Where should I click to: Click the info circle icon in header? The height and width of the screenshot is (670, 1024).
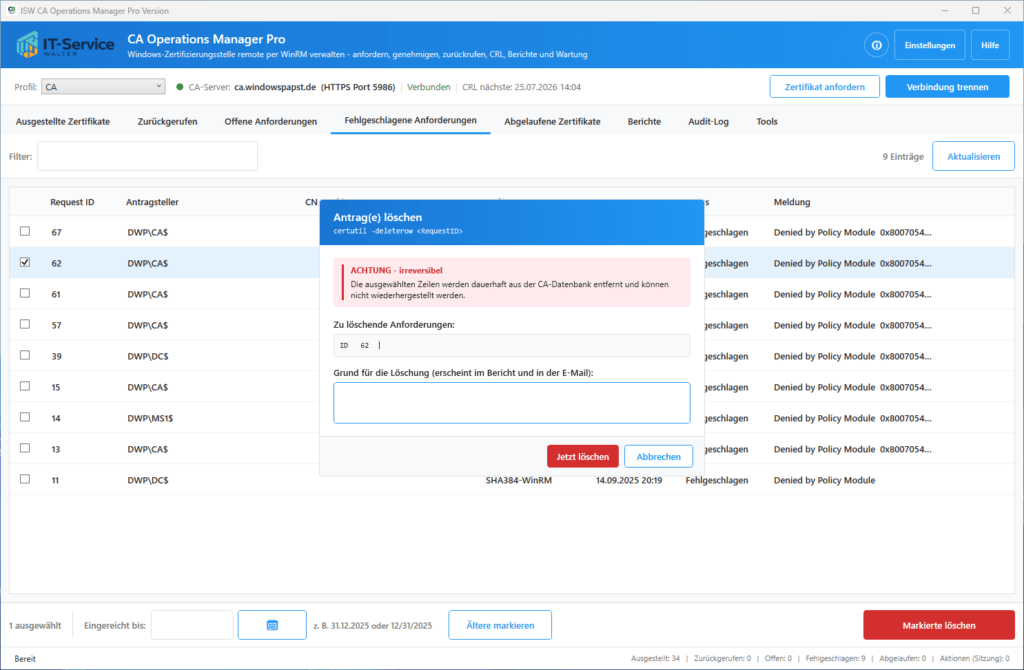point(876,45)
